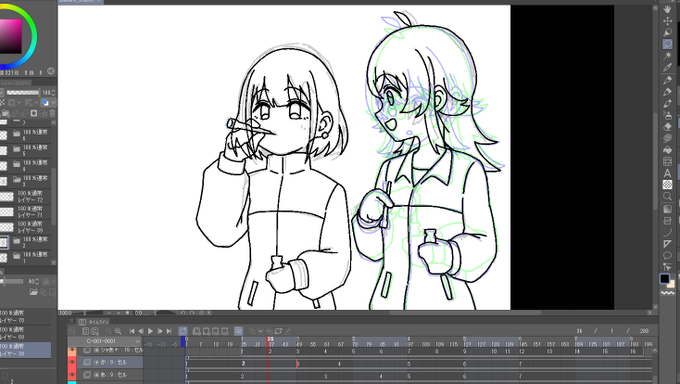This screenshot has height=384, width=680.
Task: Go to the last frame in timeline
Action: pos(169,331)
